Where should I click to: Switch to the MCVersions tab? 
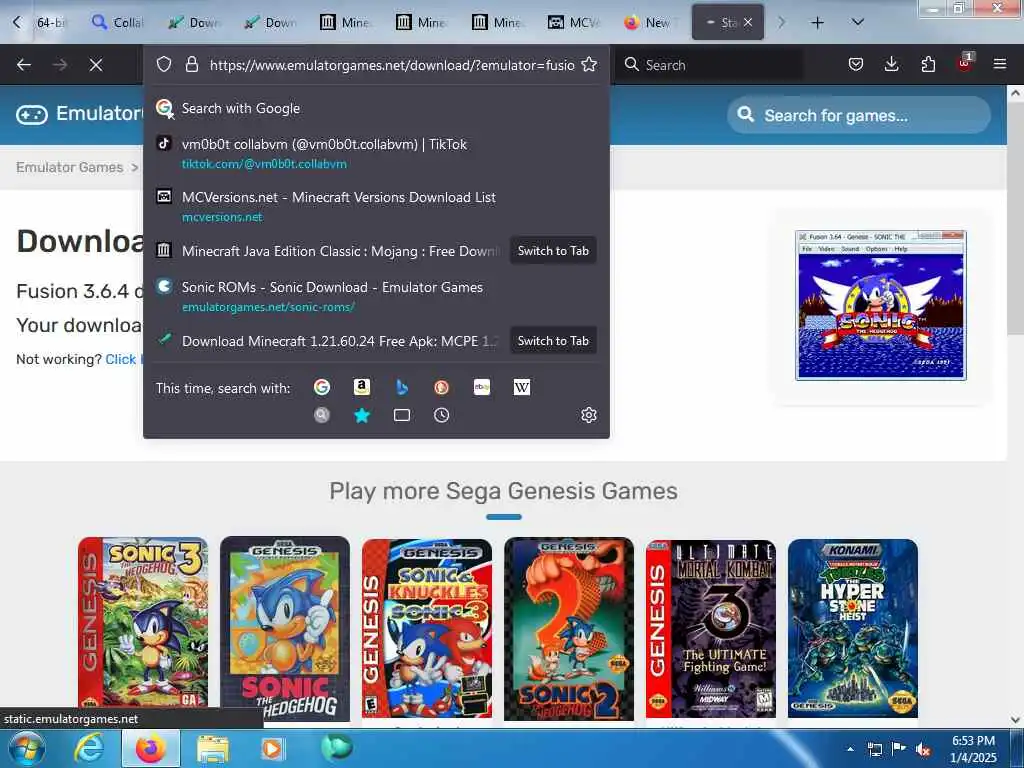click(x=574, y=22)
